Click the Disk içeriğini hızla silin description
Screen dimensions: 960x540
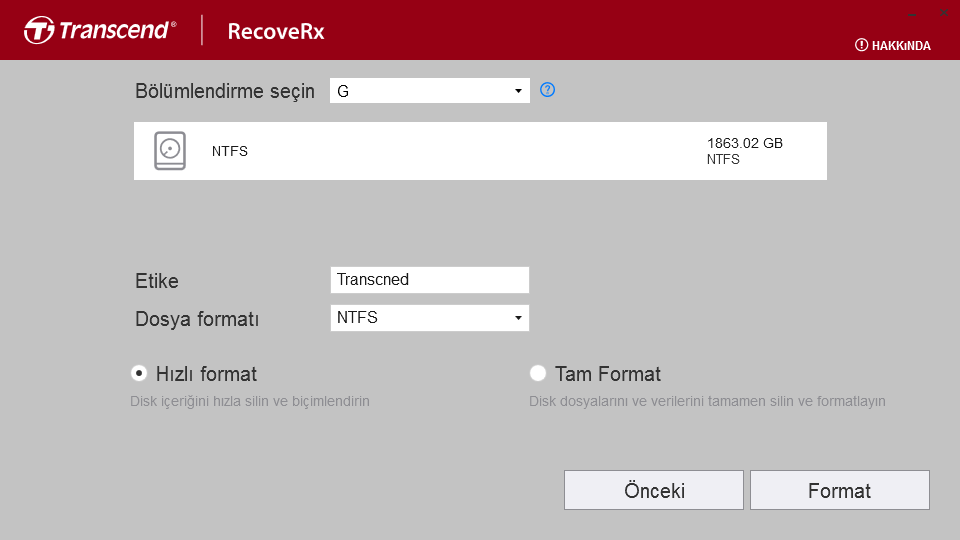(x=250, y=401)
